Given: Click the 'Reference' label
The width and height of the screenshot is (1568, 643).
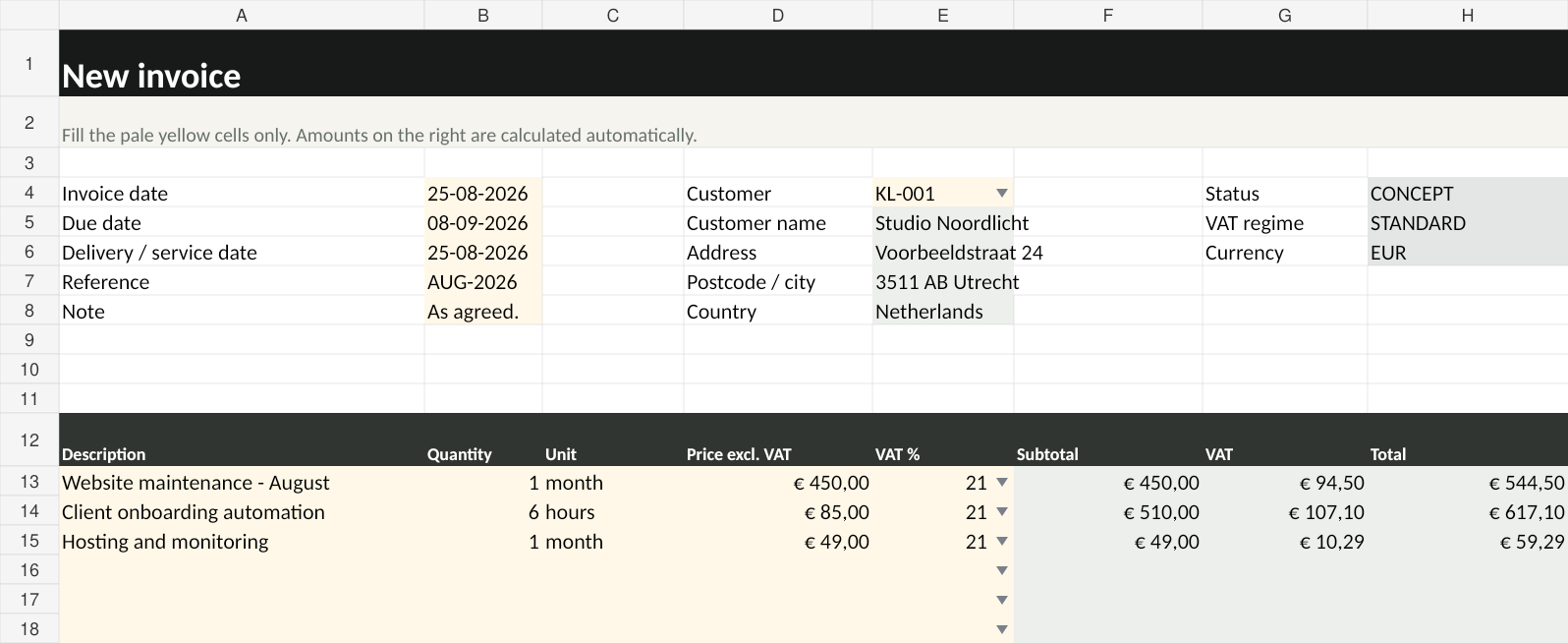Looking at the screenshot, I should coord(106,282).
